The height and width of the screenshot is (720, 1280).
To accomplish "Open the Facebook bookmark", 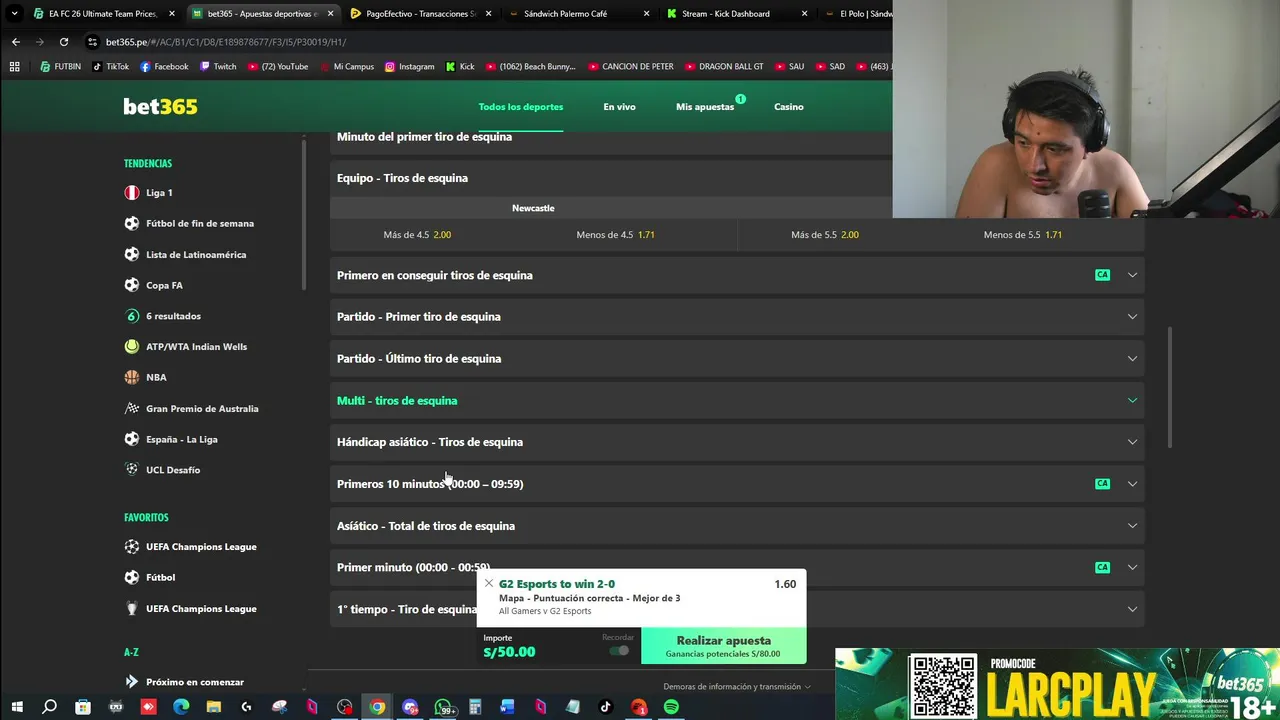I will [x=164, y=66].
